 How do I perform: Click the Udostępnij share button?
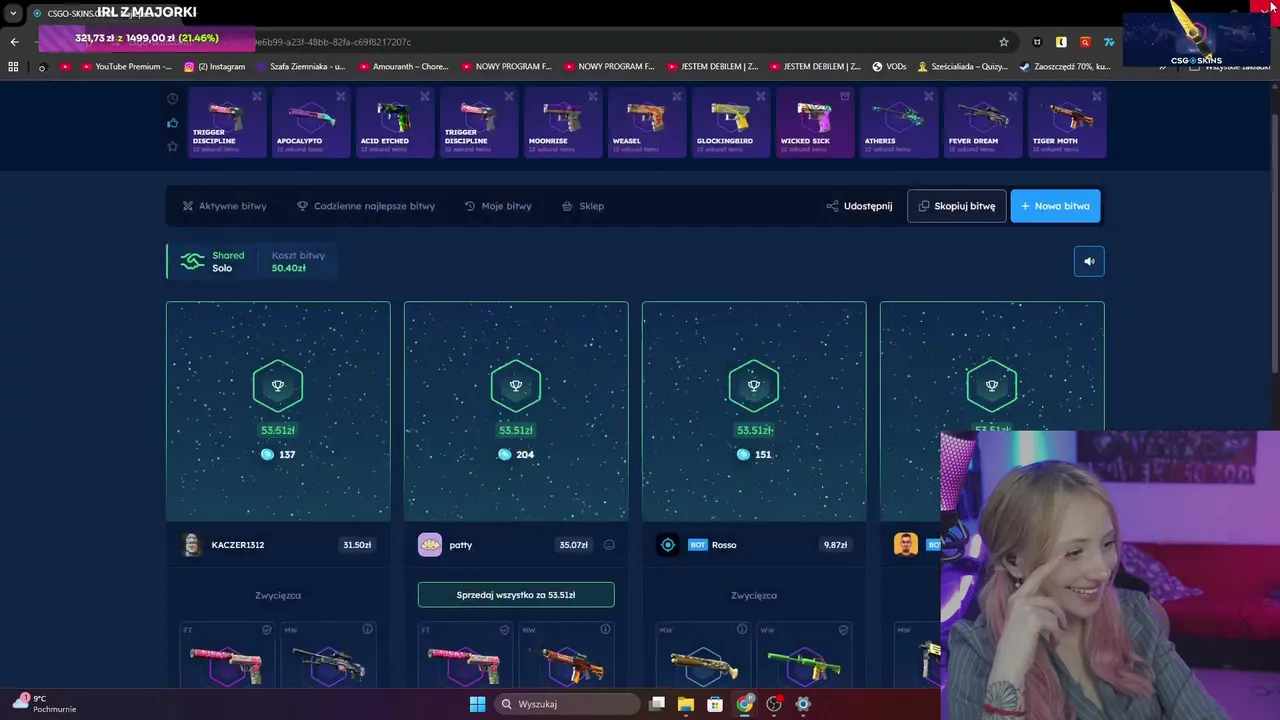[x=859, y=206]
